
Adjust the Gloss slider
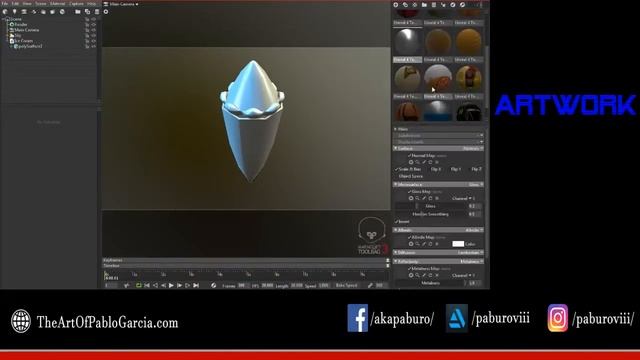tap(431, 206)
